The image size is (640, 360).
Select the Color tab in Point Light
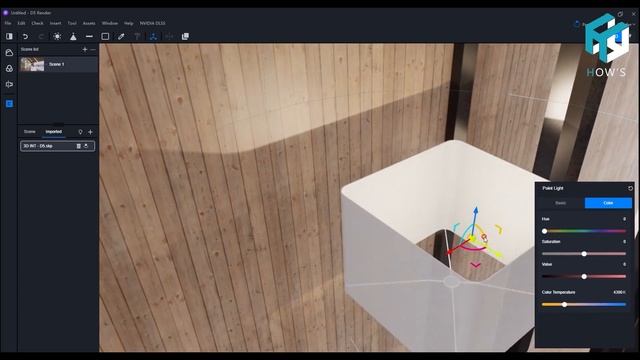coord(608,203)
